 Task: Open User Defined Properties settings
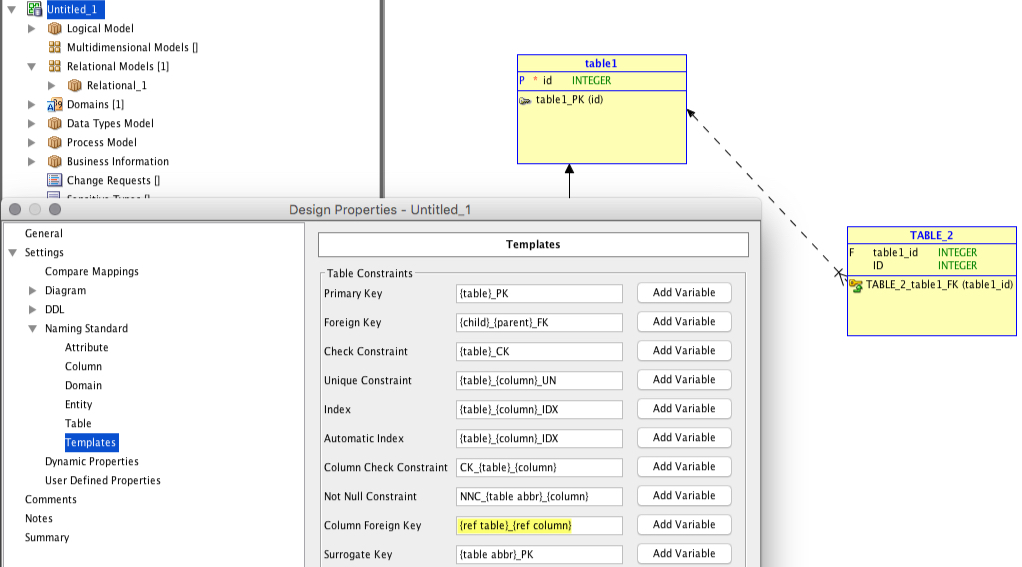point(103,480)
